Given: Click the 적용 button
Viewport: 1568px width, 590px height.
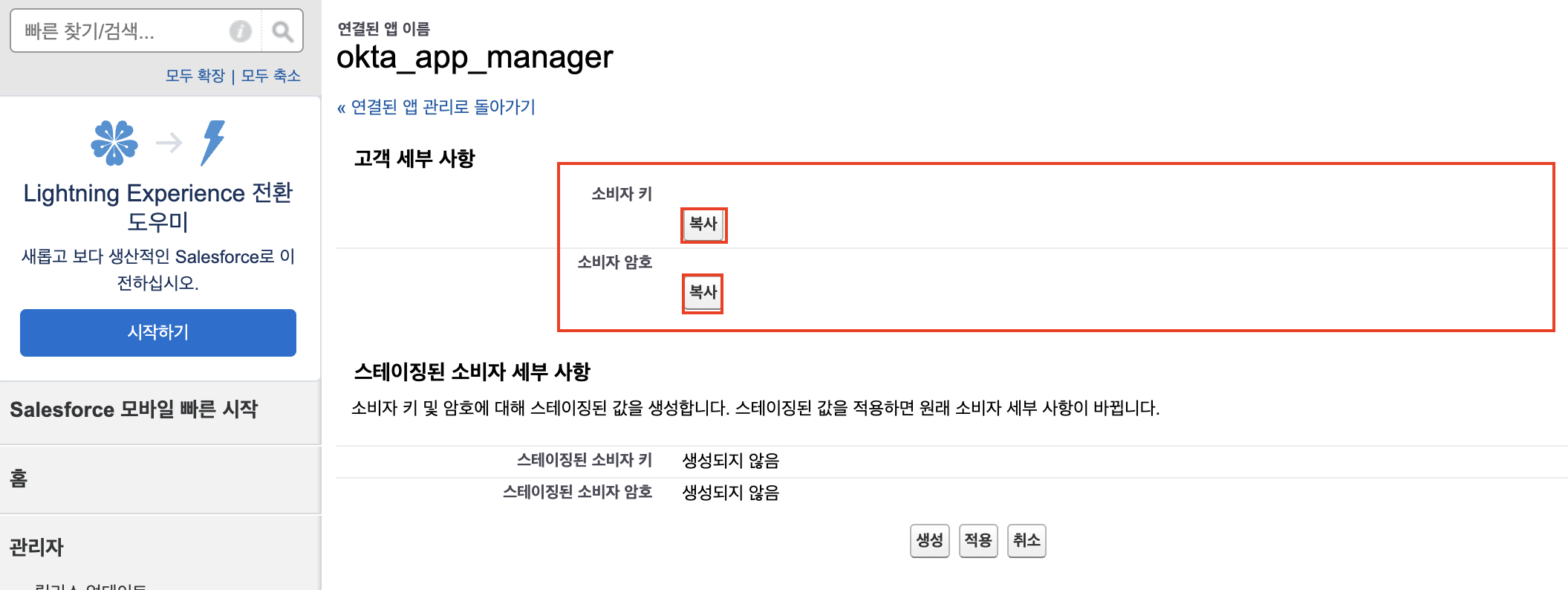Looking at the screenshot, I should (977, 540).
